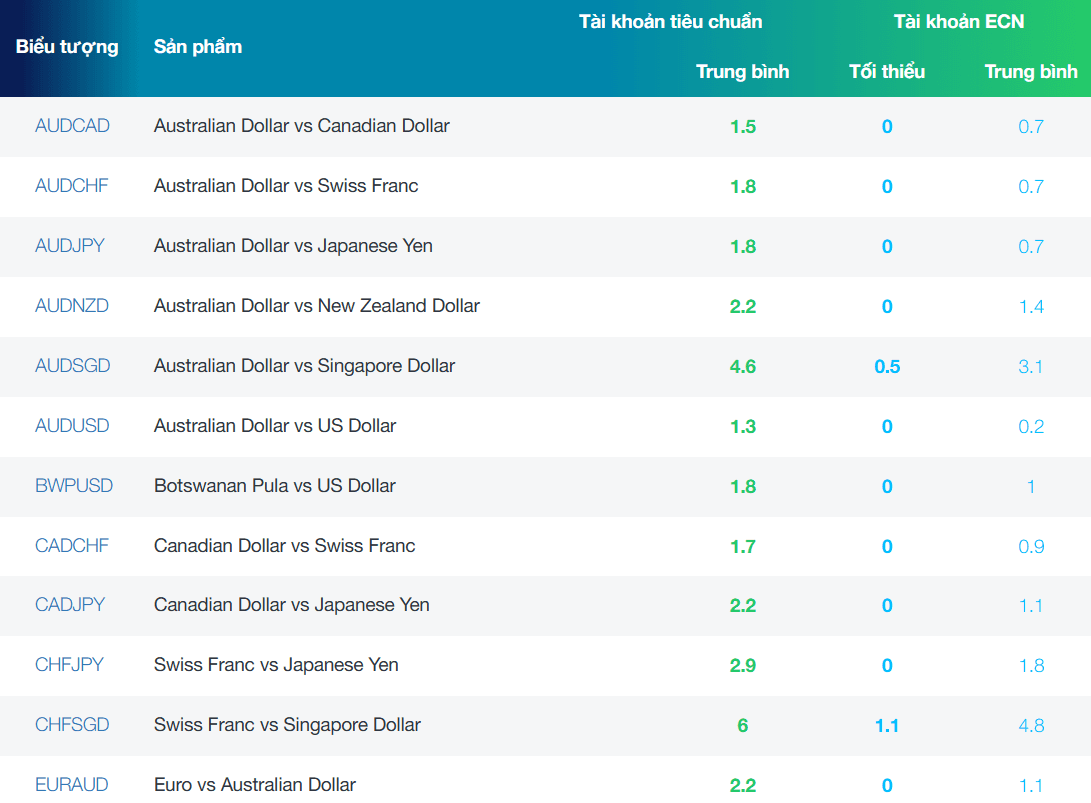Open the AUDSGD symbol link
The image size is (1091, 803).
(x=72, y=365)
